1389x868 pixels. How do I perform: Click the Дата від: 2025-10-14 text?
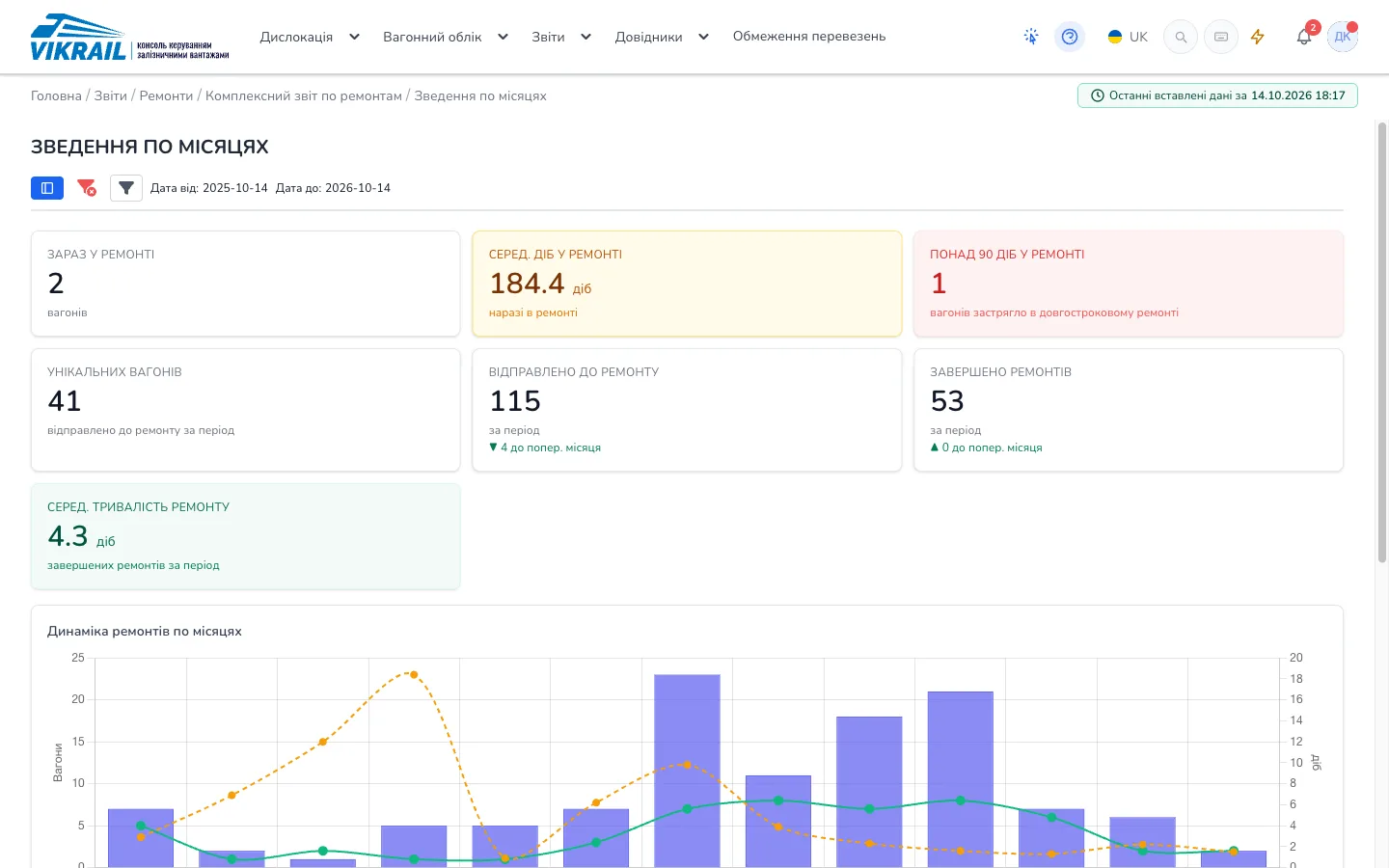(209, 188)
